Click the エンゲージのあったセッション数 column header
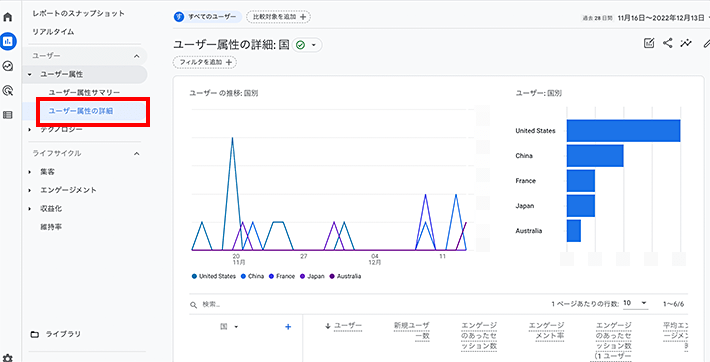This screenshot has width=710, height=362. 479,336
